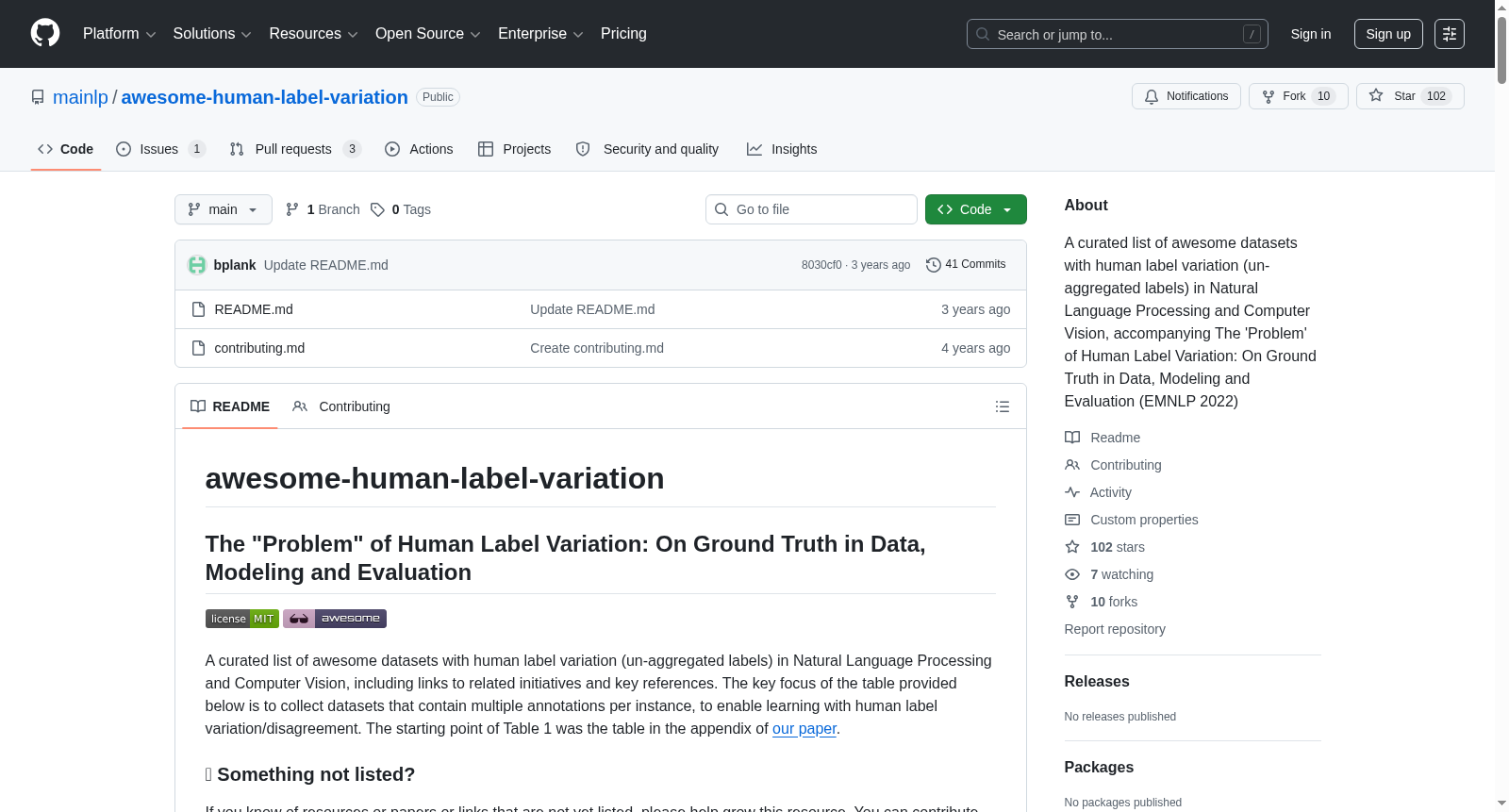Open the Pricing page

(x=623, y=34)
